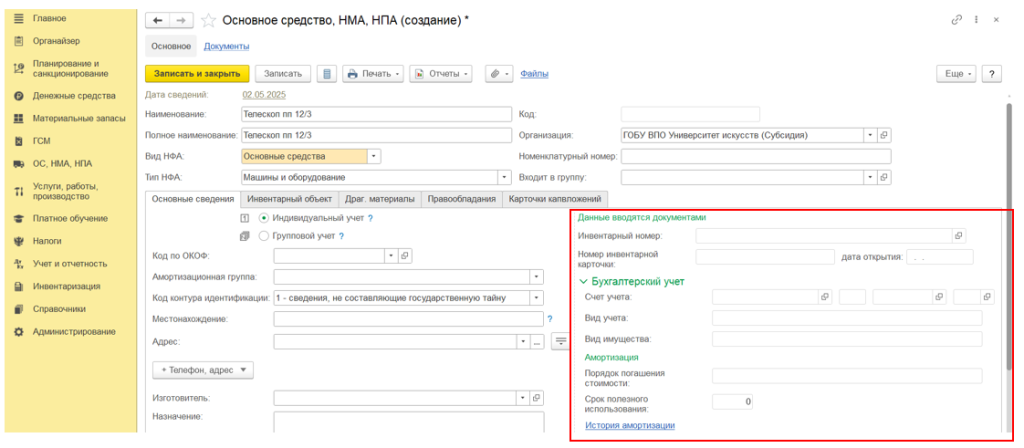This screenshot has height=448, width=1024.
Task: Open the Инвентарный номер open-form icon
Action: tap(959, 235)
